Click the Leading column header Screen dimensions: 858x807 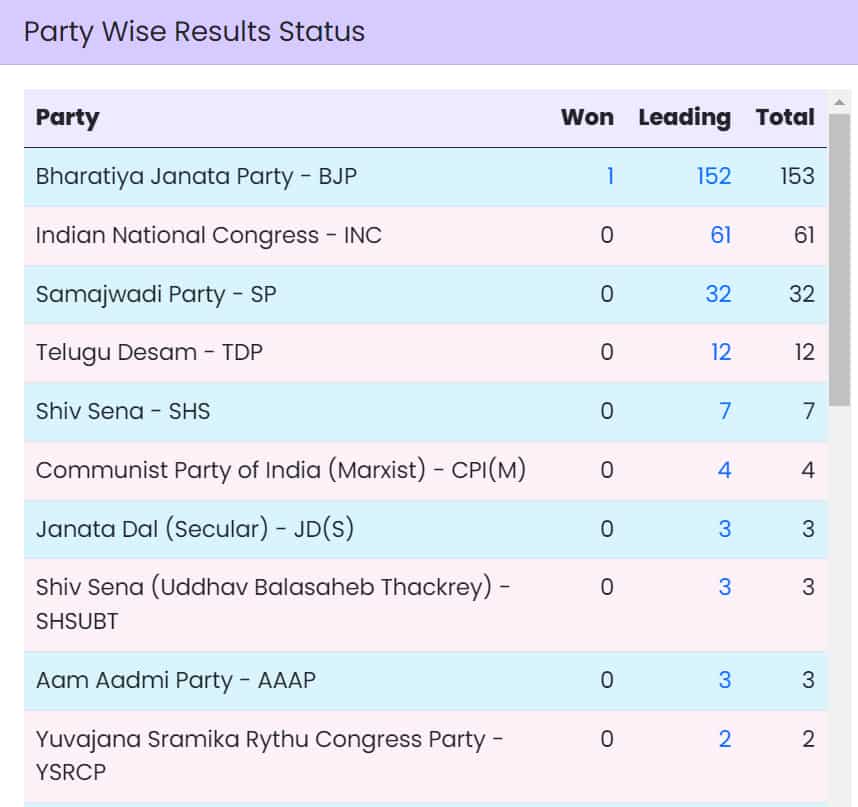click(x=683, y=117)
